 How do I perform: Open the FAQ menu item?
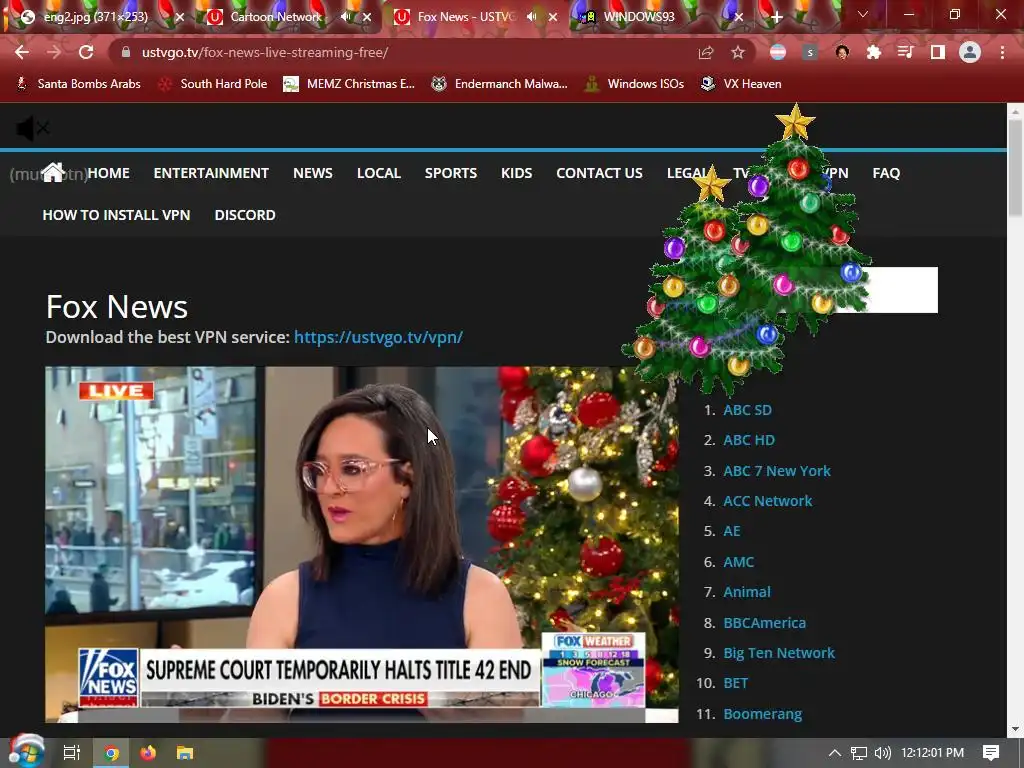pos(886,173)
